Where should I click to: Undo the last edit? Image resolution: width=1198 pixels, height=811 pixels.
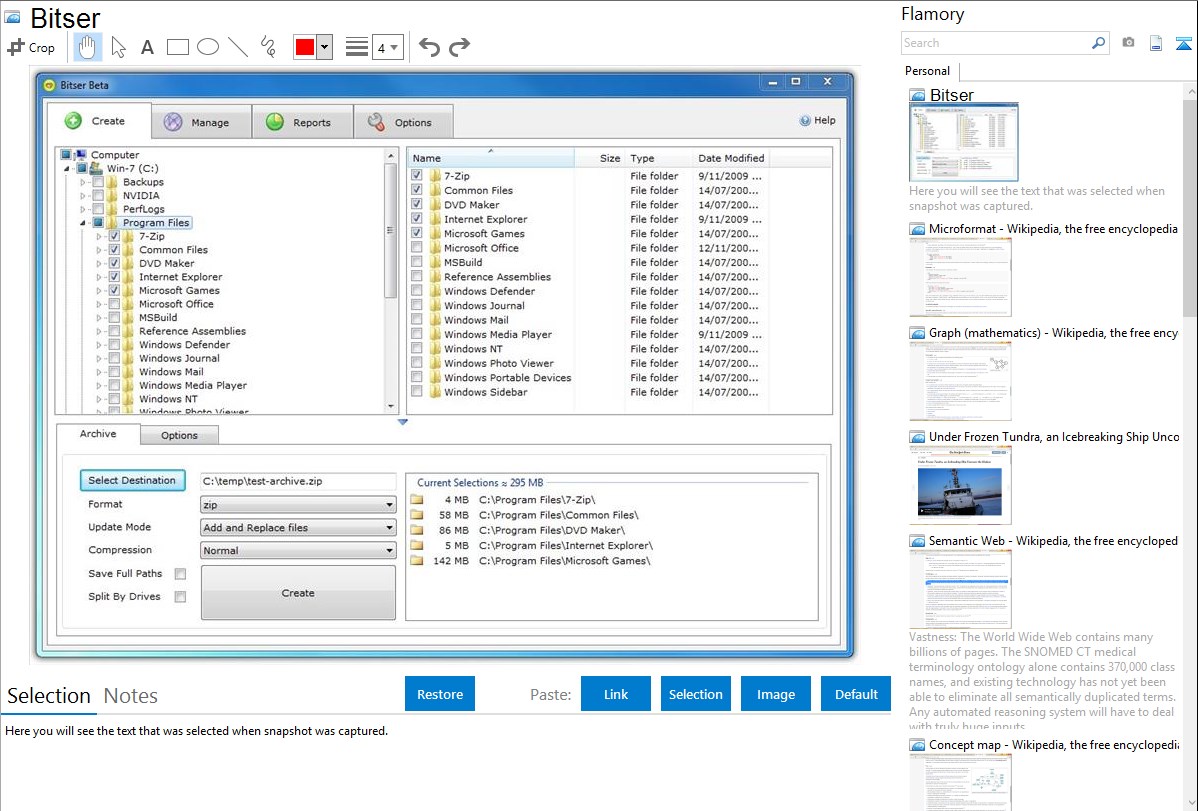pos(429,47)
